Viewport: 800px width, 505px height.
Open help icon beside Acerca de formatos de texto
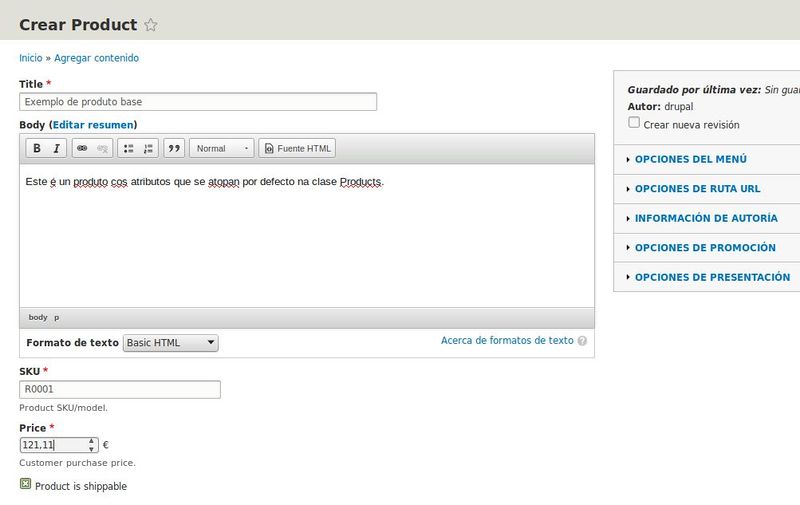(x=582, y=341)
